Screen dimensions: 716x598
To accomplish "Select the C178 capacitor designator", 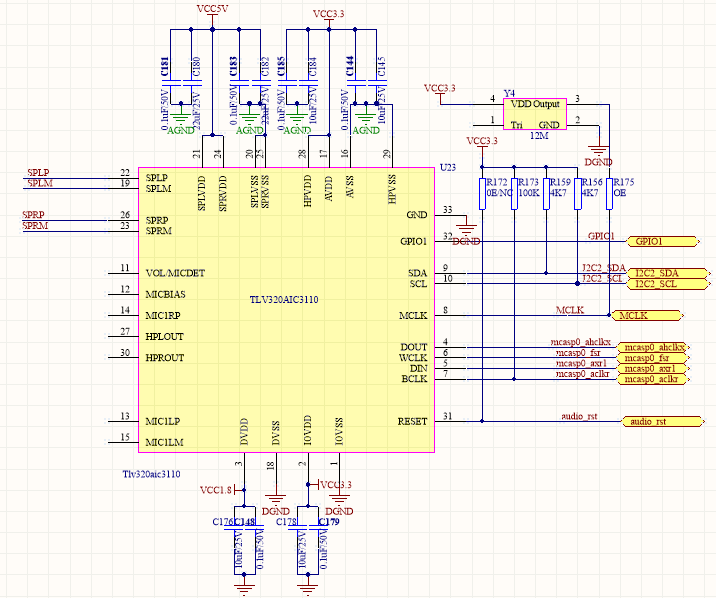I will click(x=286, y=522).
